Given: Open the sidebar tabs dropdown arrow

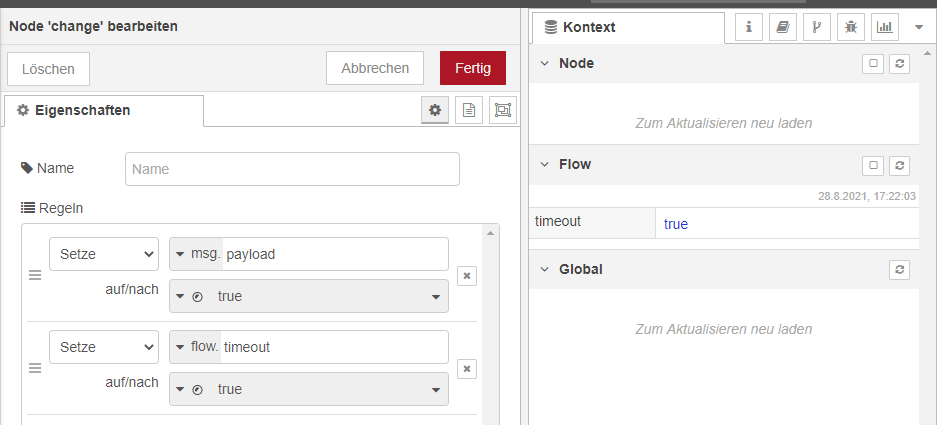Looking at the screenshot, I should 919,27.
